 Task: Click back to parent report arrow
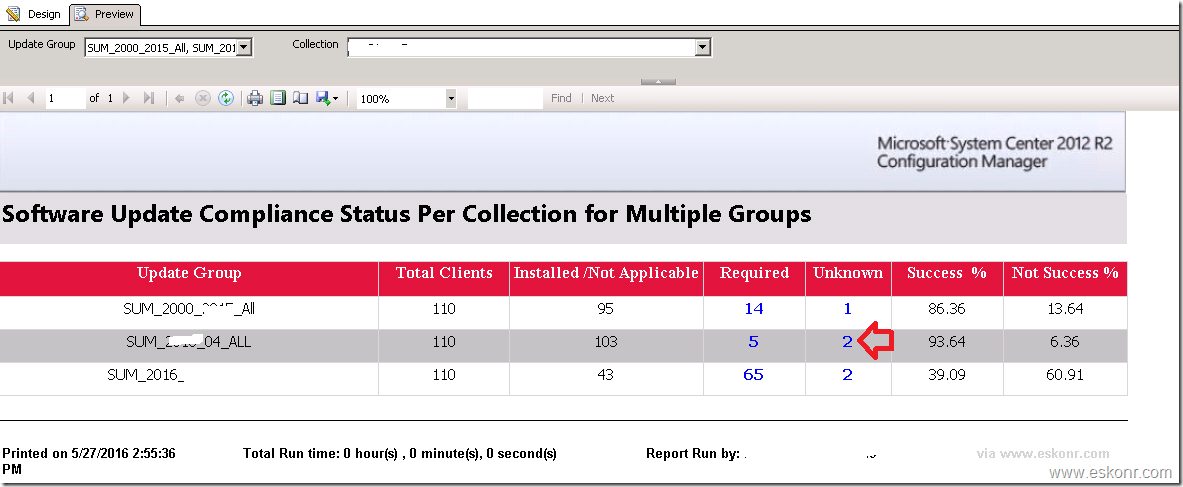[180, 98]
